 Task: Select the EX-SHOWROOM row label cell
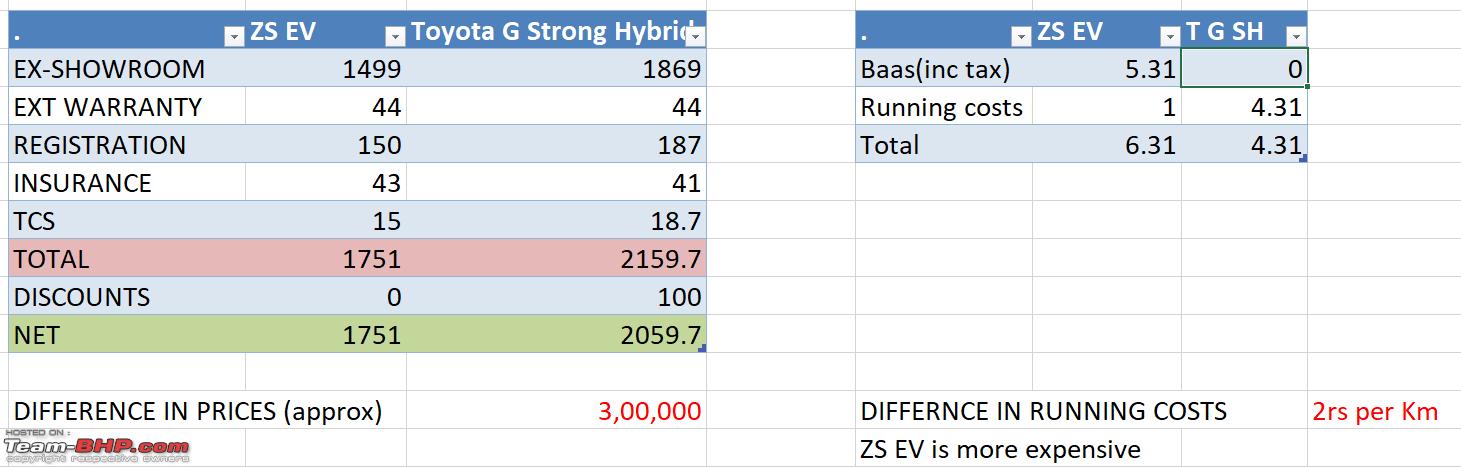(127, 69)
